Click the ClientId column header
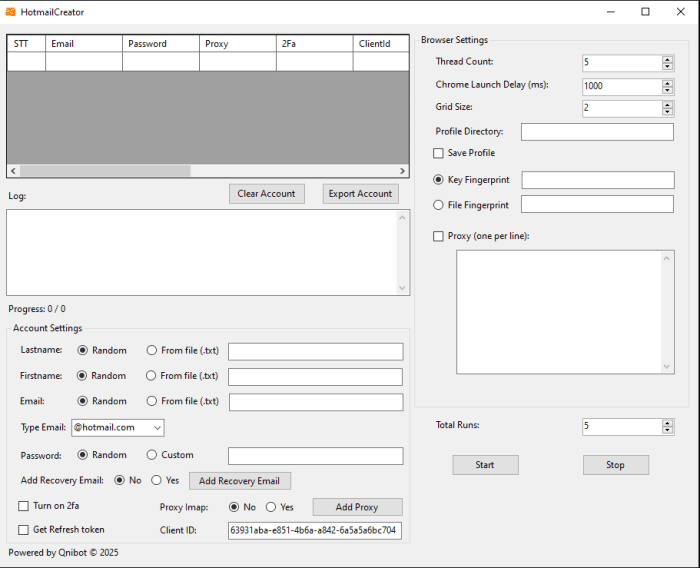 [381, 44]
